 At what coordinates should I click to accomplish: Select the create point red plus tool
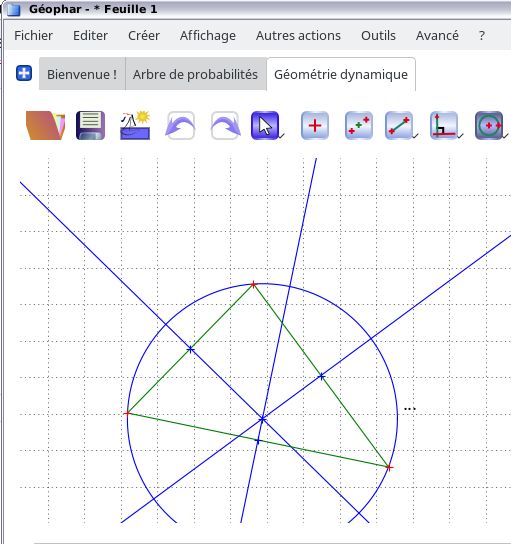click(315, 125)
